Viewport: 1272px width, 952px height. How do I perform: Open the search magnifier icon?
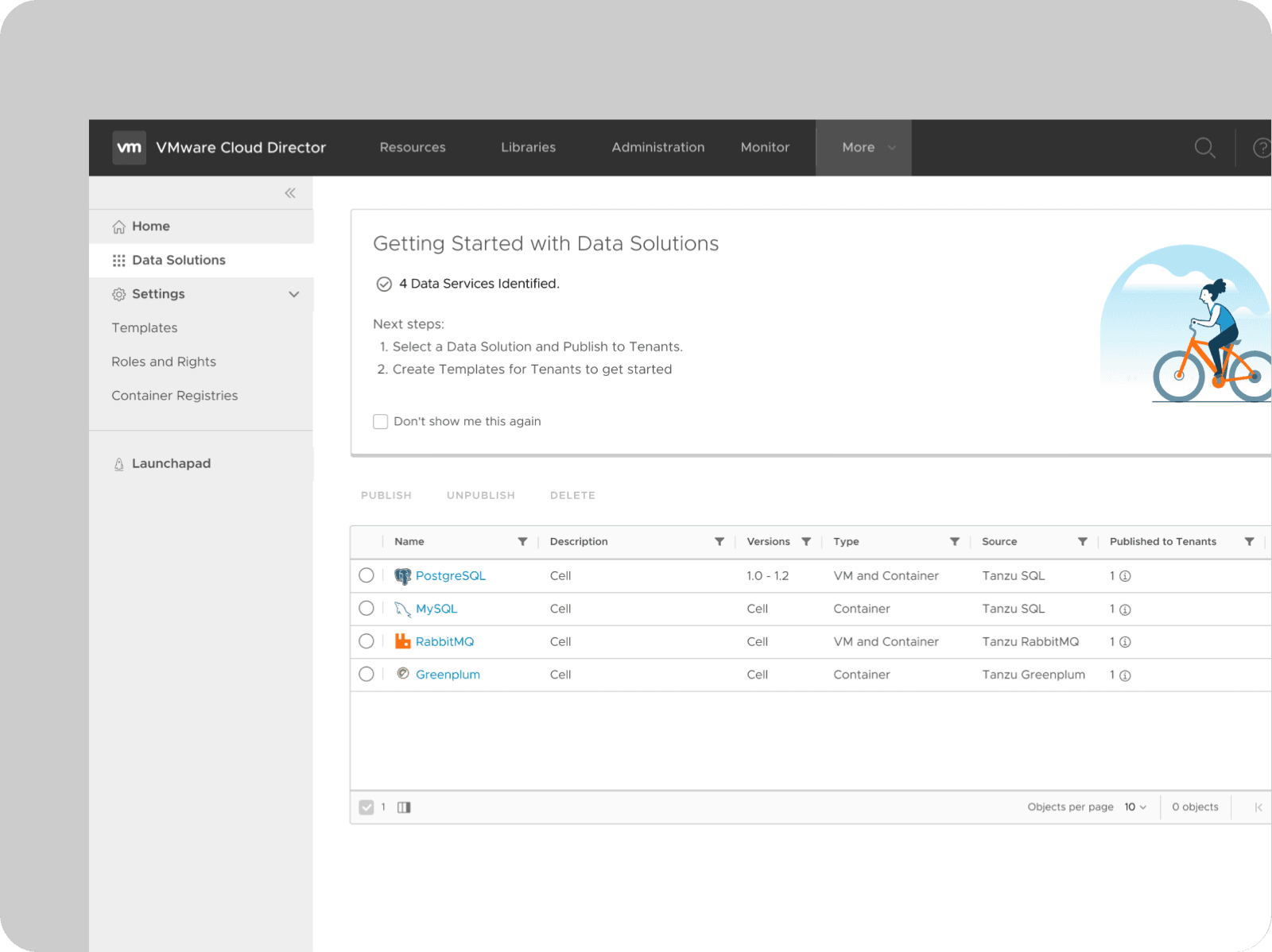click(x=1204, y=148)
